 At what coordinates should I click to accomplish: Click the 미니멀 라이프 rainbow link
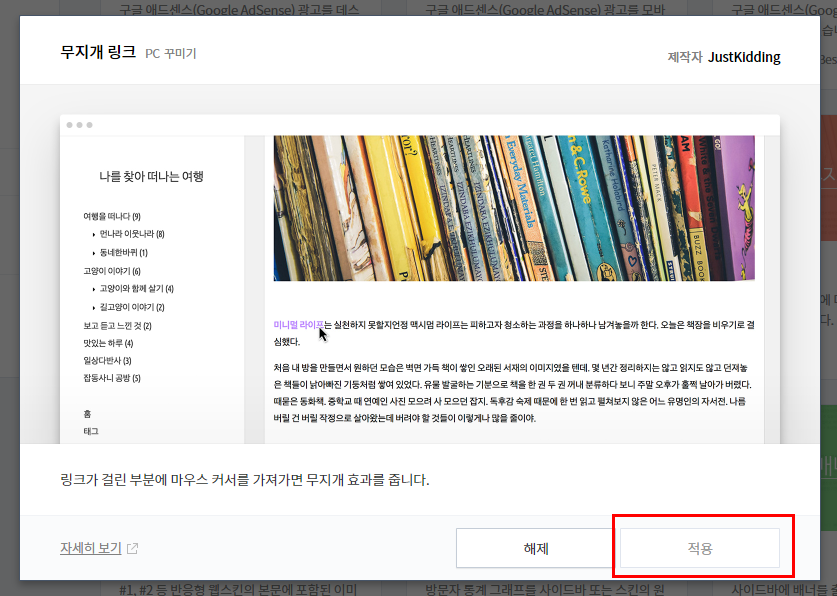tap(298, 324)
